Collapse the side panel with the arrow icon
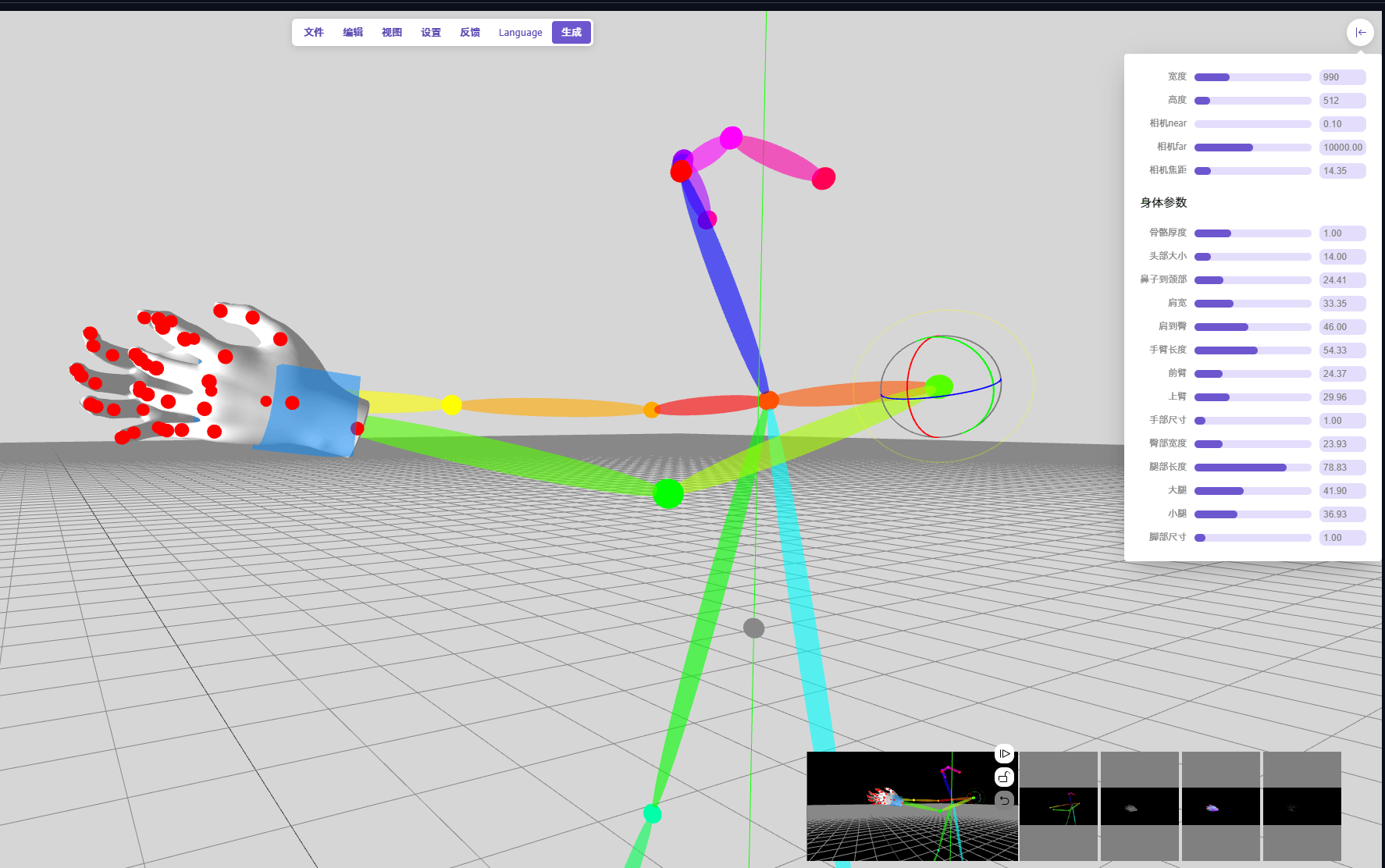The height and width of the screenshot is (868, 1385). [x=1360, y=32]
